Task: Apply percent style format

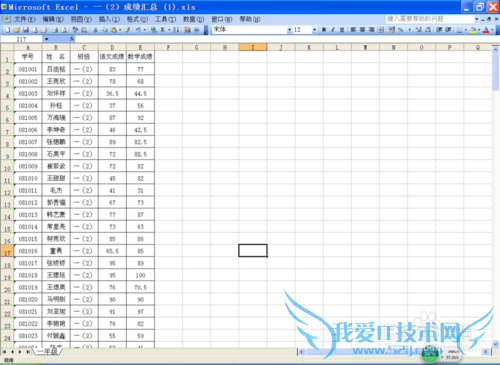Action: click(x=400, y=30)
